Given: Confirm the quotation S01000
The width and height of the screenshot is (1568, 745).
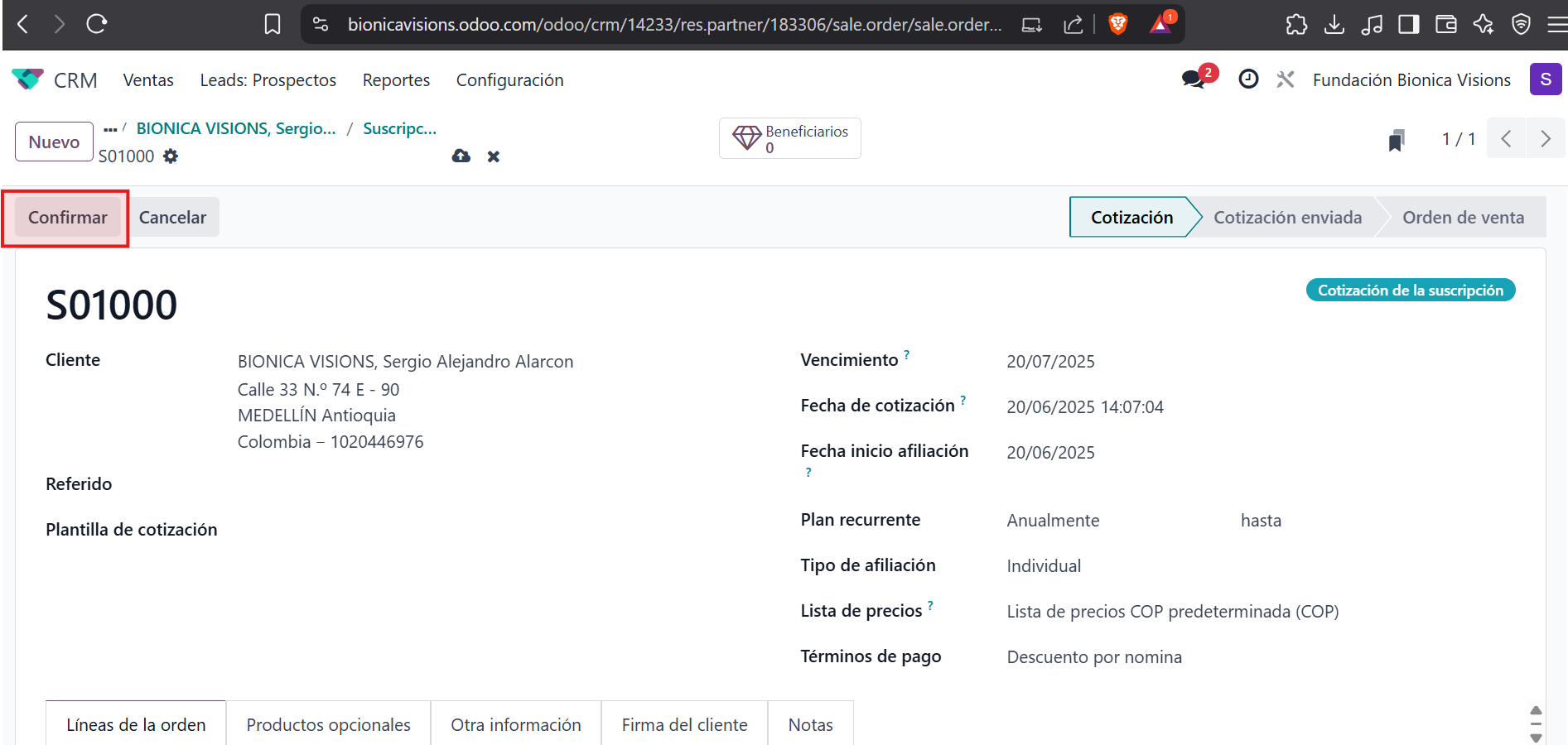Looking at the screenshot, I should 67,218.
